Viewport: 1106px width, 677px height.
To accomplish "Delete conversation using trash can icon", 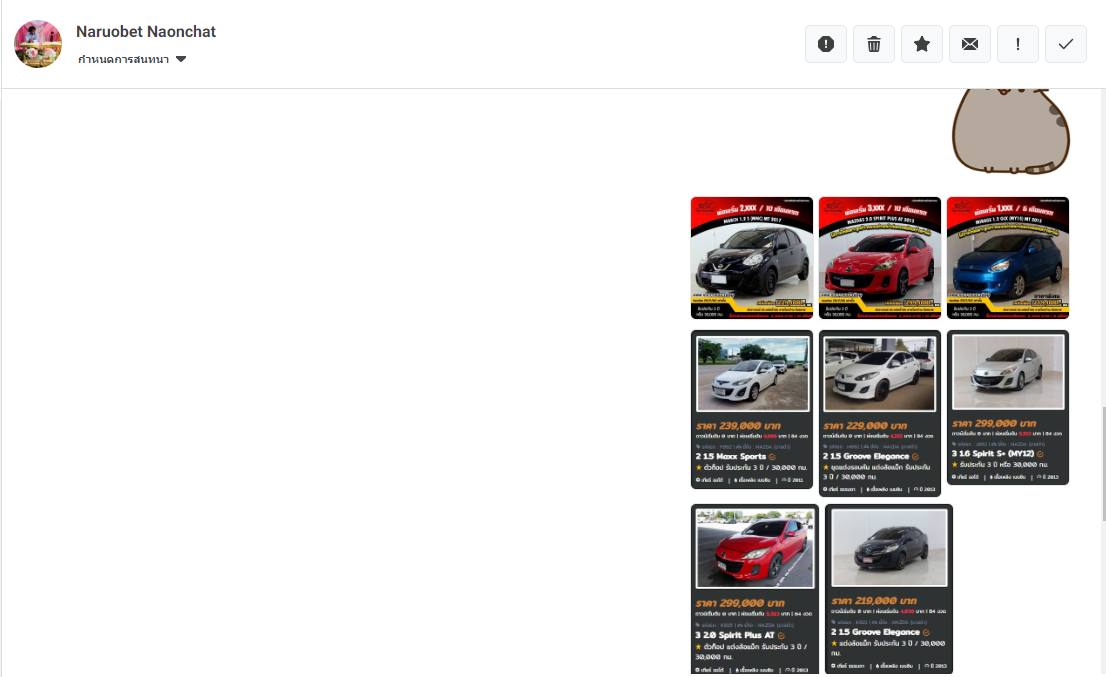I will coord(874,44).
